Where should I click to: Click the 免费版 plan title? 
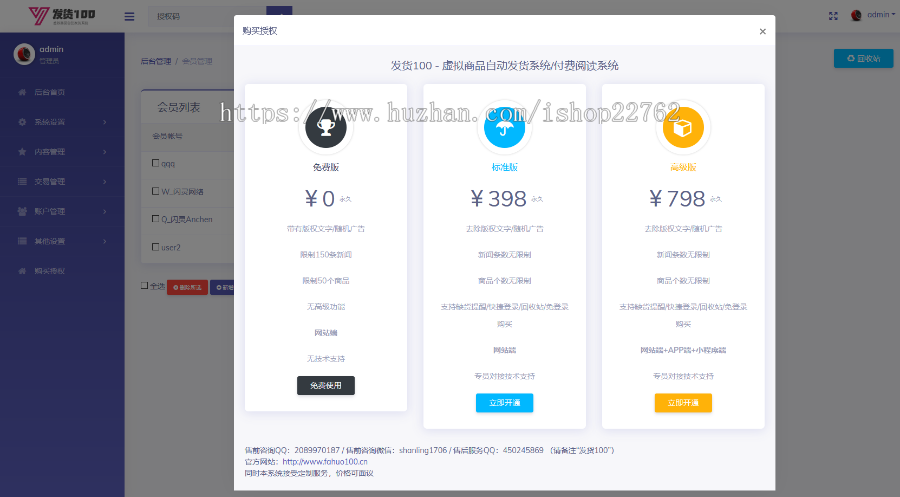click(x=326, y=167)
